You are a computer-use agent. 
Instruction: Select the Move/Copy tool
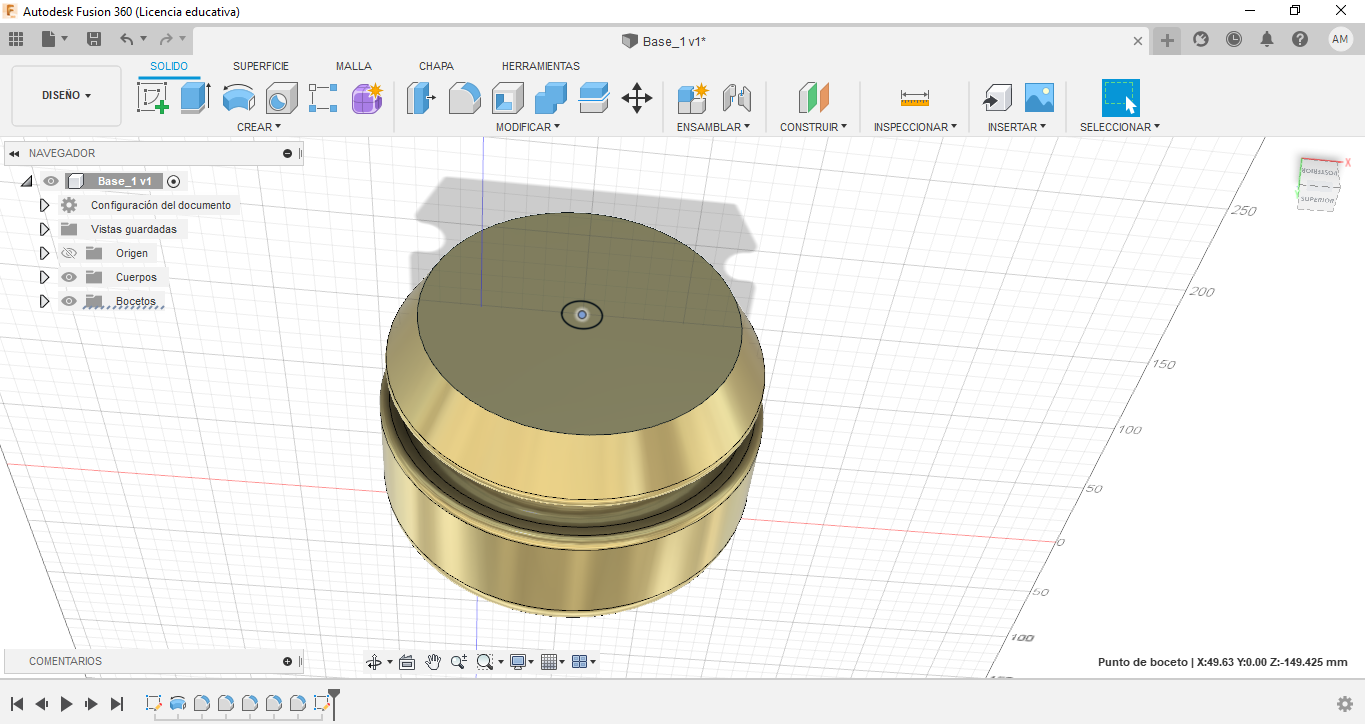click(x=637, y=98)
